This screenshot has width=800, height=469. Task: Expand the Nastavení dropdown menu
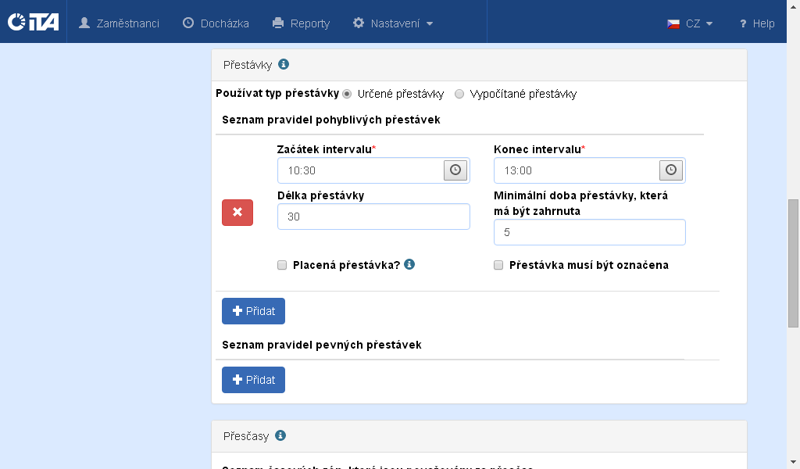point(393,23)
